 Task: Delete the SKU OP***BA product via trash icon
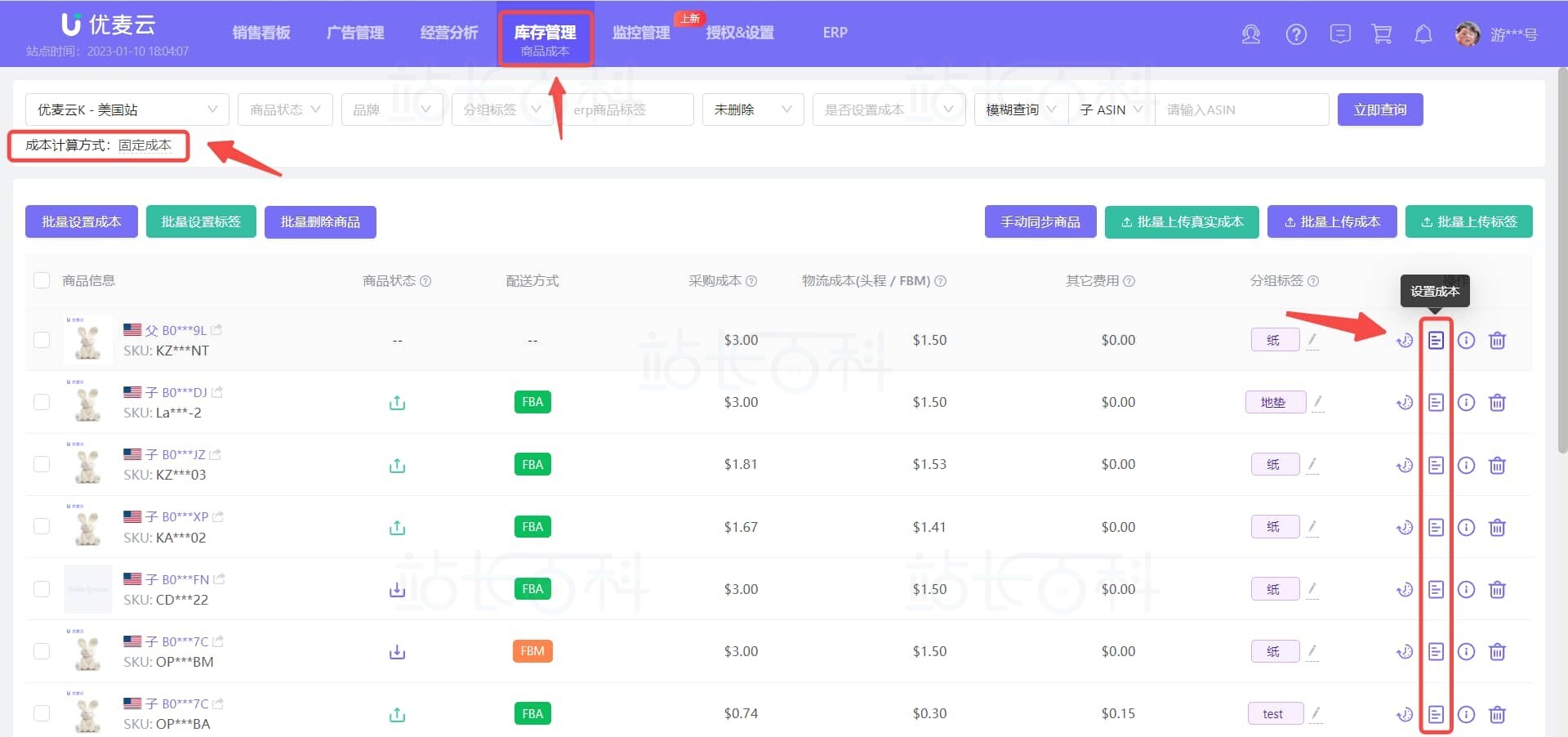pos(1496,714)
